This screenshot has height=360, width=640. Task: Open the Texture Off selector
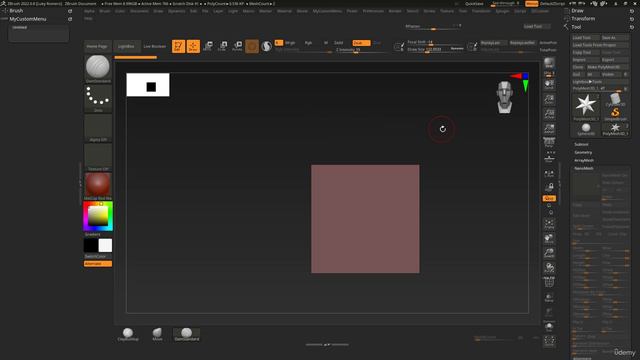[98, 158]
